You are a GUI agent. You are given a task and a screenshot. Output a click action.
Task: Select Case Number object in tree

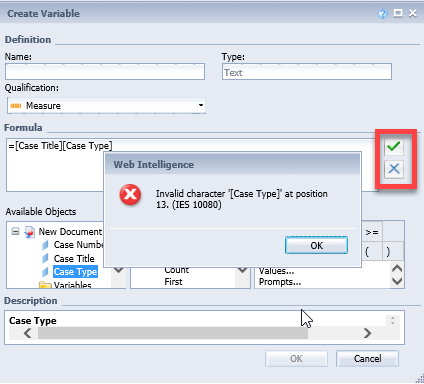[x=79, y=245]
